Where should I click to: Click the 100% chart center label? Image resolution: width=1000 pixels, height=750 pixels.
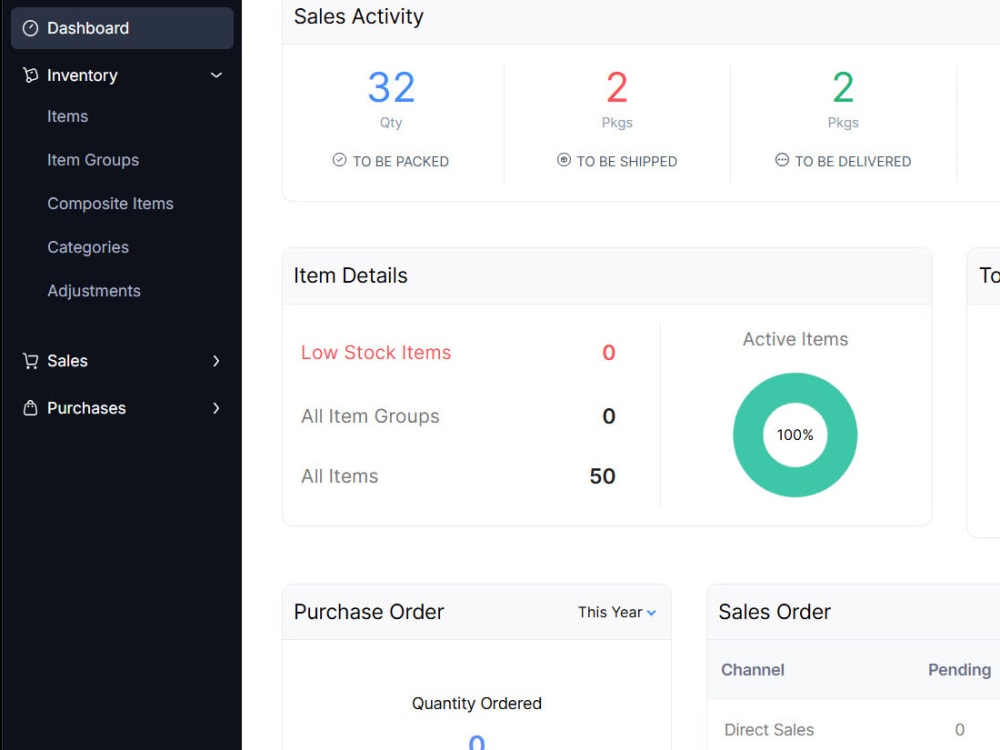tap(795, 435)
